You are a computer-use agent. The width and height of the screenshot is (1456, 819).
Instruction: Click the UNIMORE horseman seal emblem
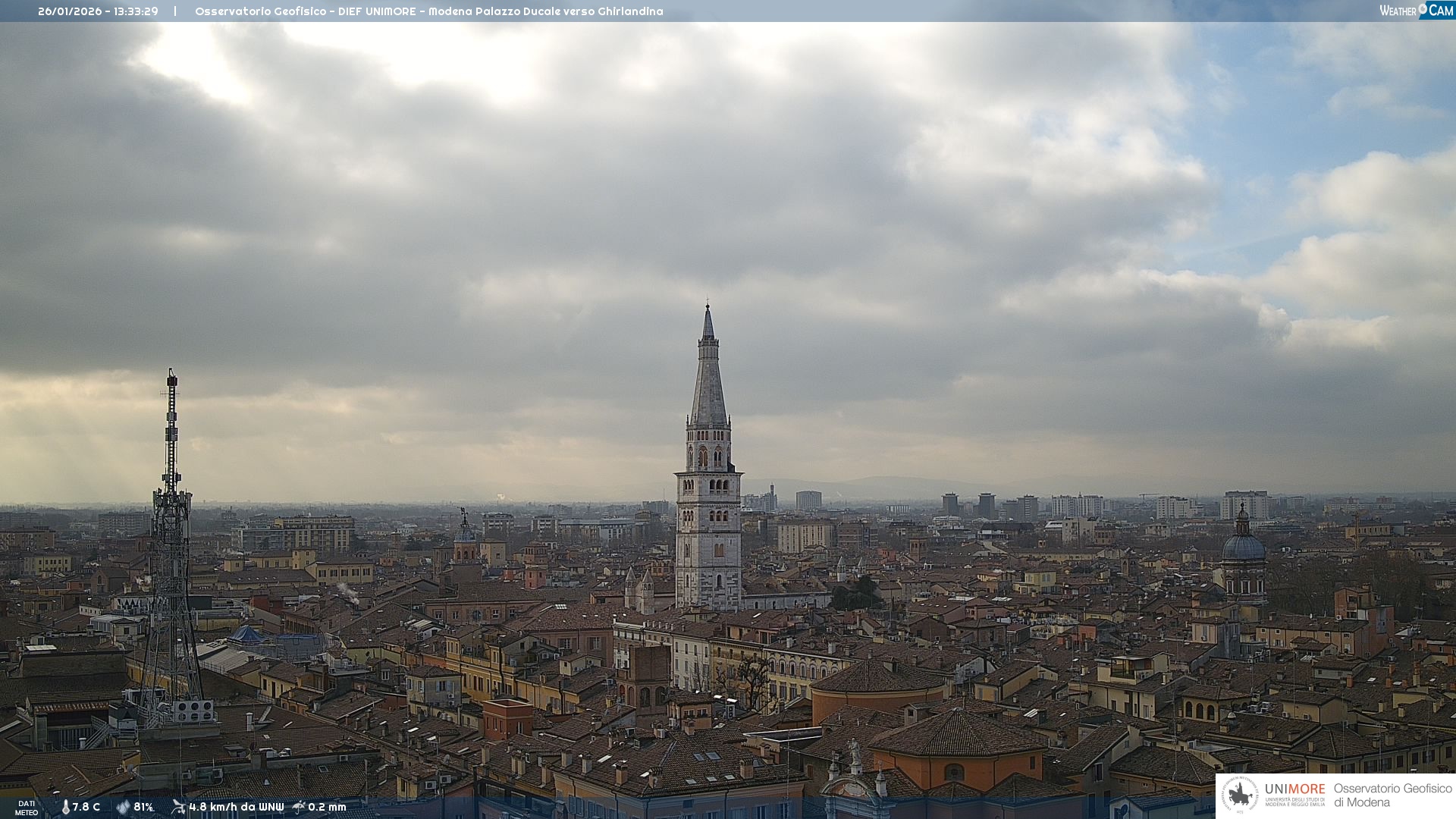point(1240,795)
